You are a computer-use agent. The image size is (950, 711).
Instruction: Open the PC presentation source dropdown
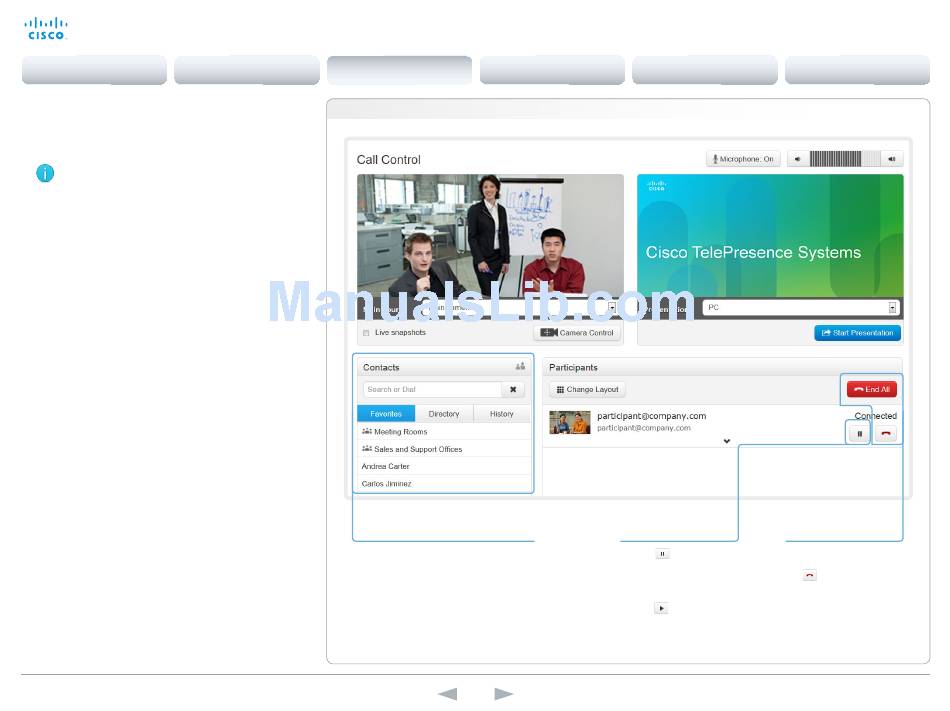pyautogui.click(x=892, y=308)
